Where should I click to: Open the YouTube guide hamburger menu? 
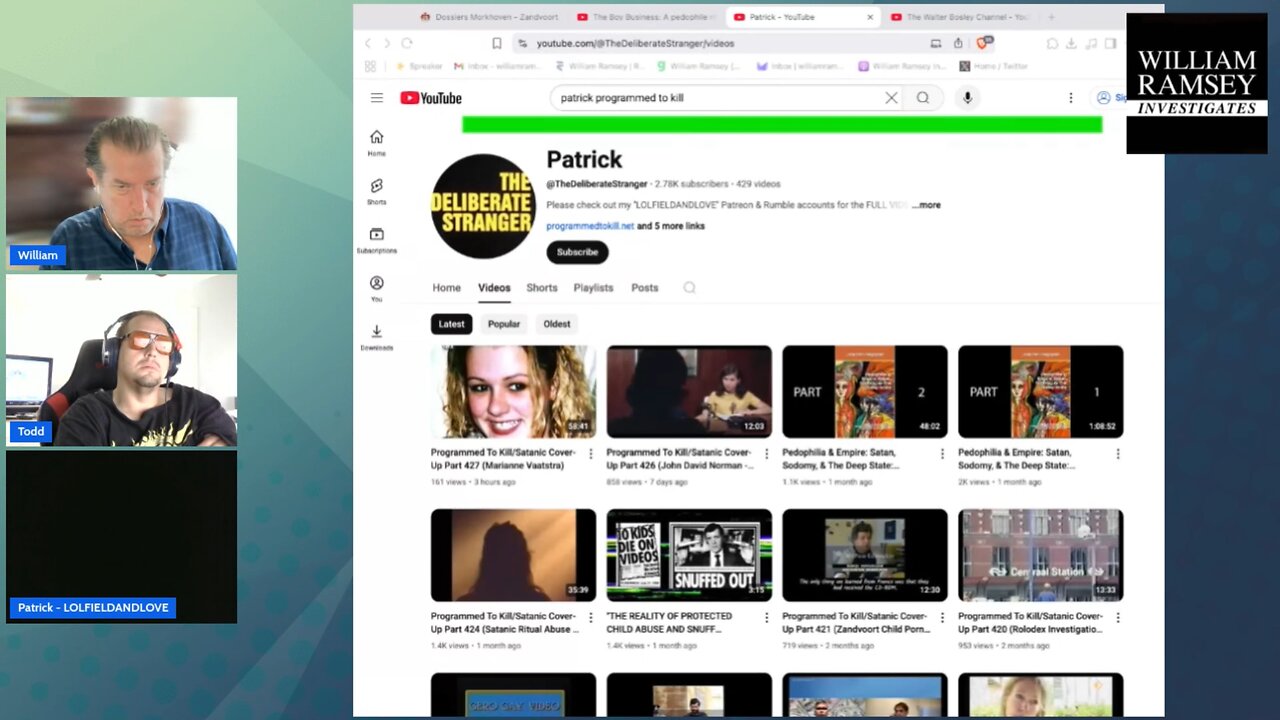coord(376,98)
